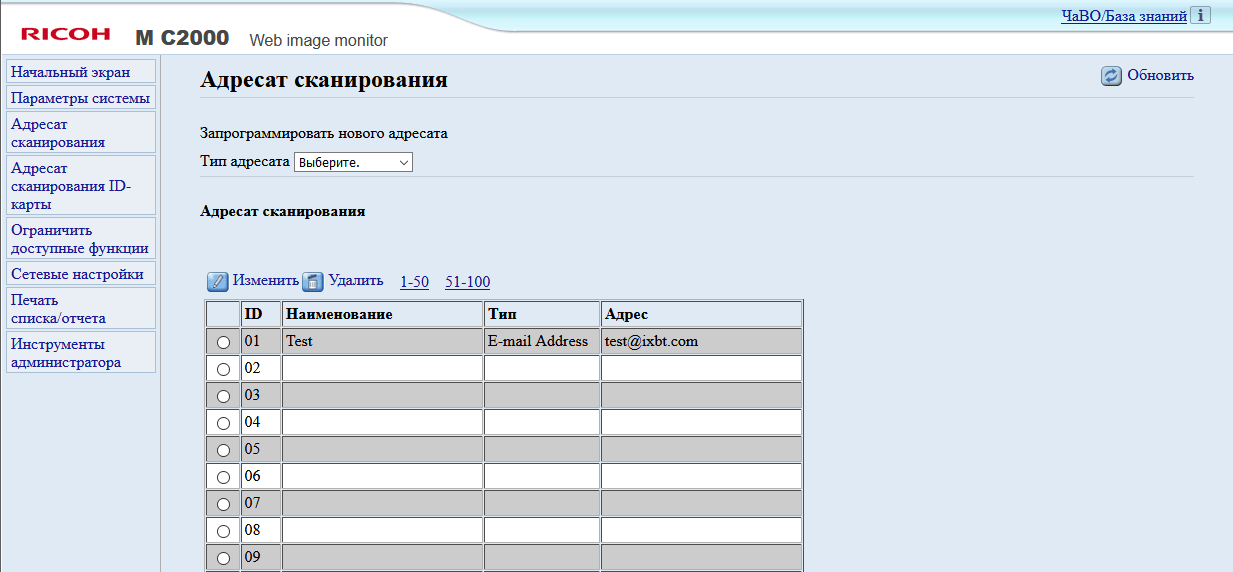The height and width of the screenshot is (572, 1233).
Task: Click the M C2000 model name
Action: pos(182,38)
